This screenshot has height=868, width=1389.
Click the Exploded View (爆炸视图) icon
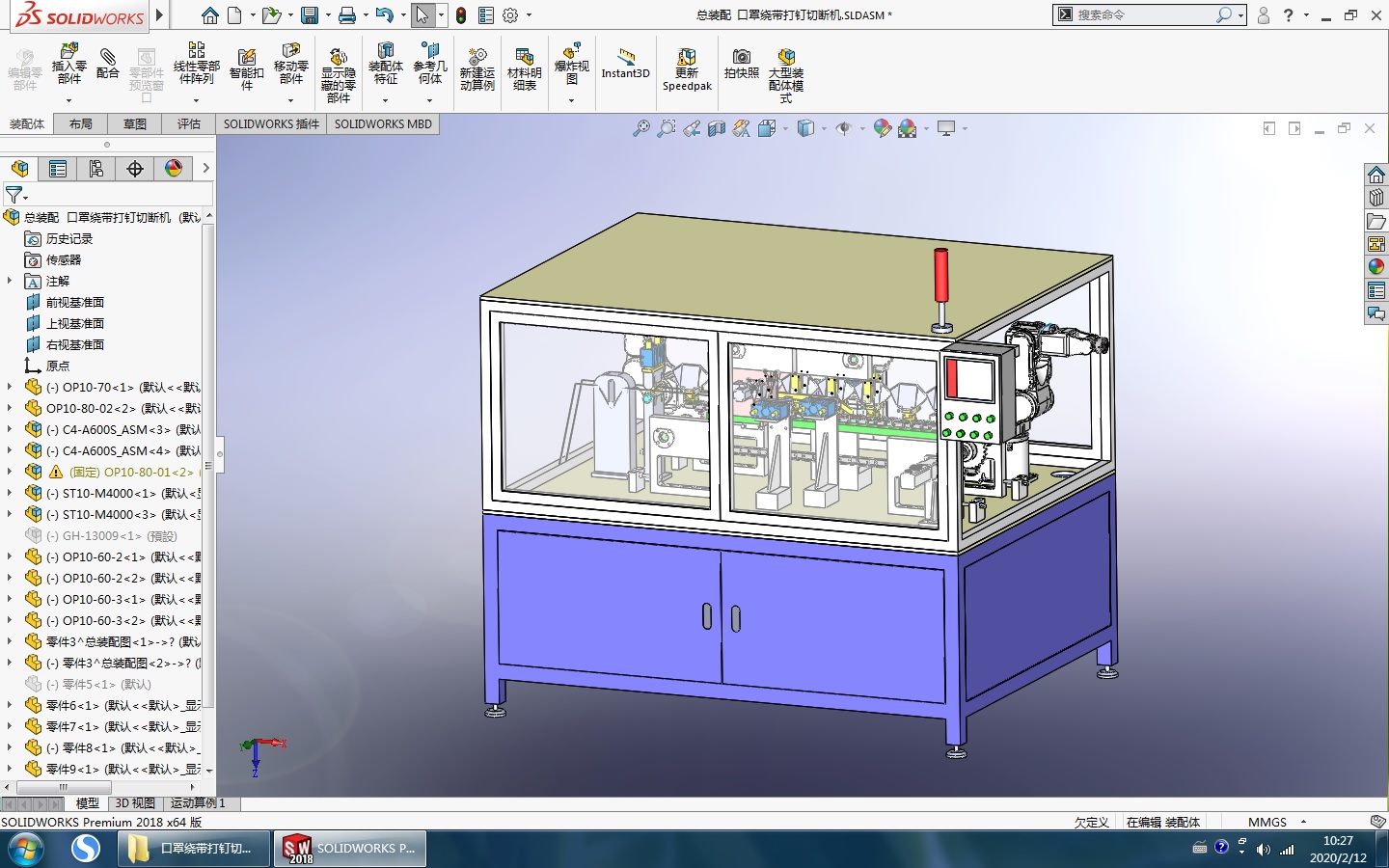click(571, 62)
